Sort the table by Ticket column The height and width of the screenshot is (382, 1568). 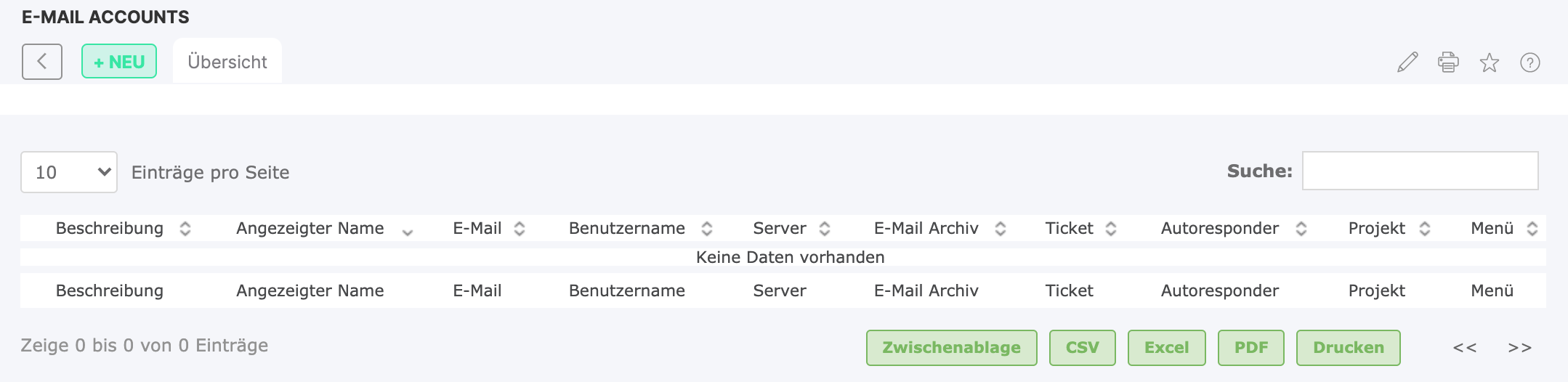1111,229
